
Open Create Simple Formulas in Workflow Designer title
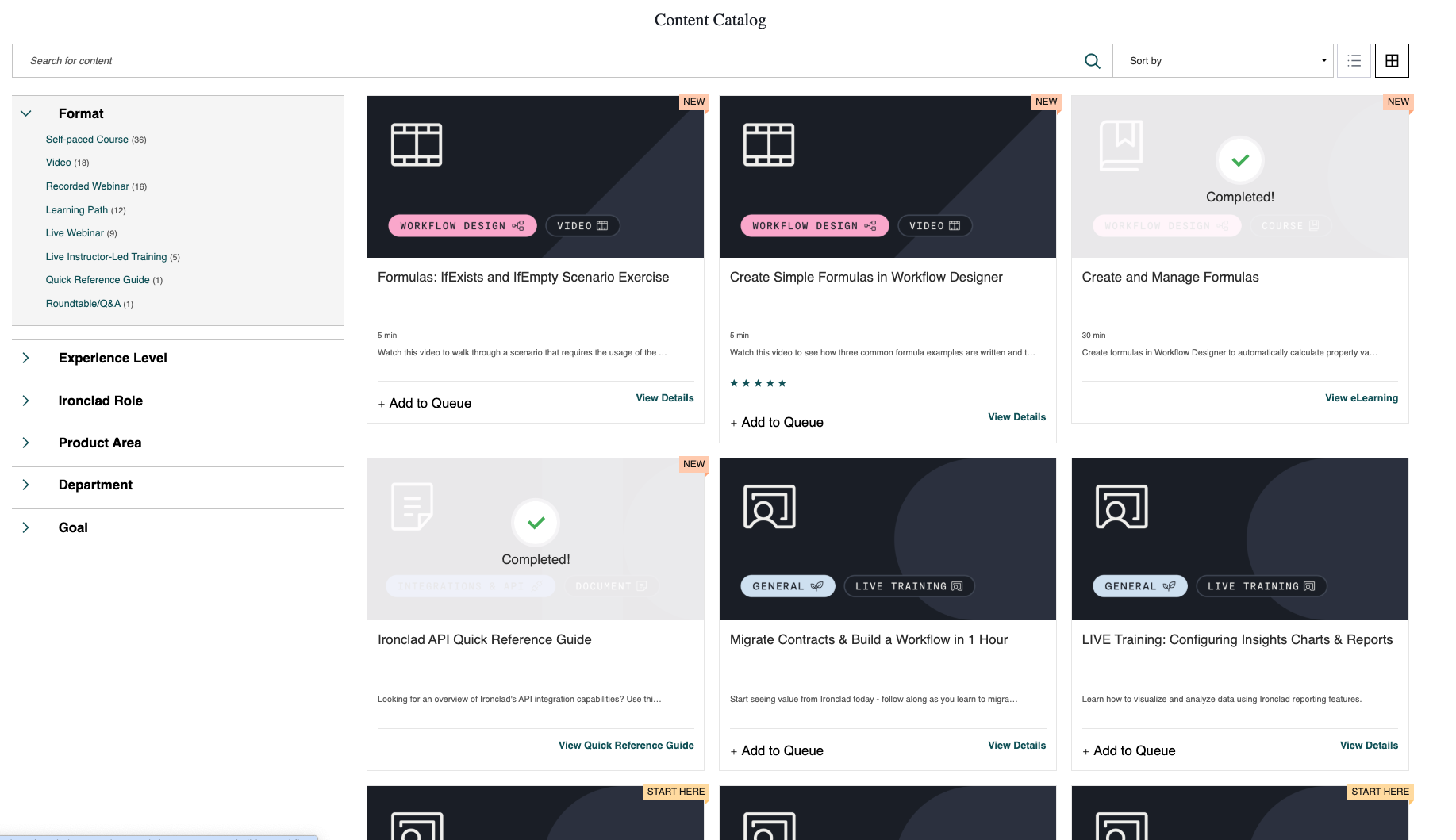pos(866,278)
